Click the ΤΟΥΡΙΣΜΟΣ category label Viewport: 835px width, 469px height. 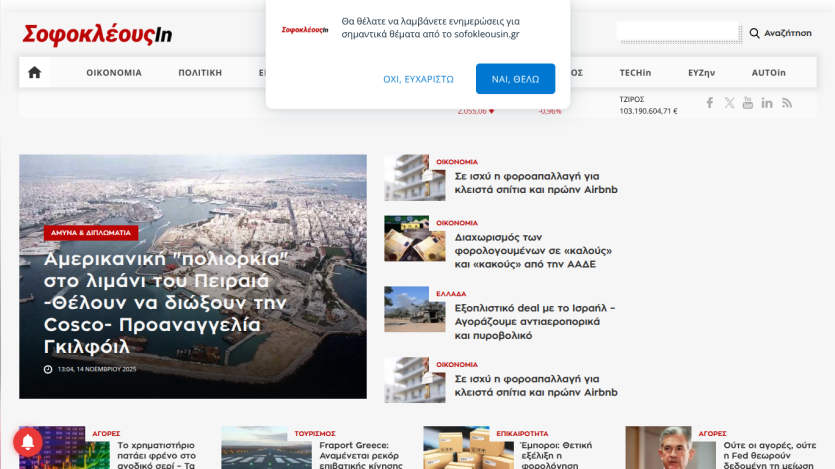(x=315, y=434)
